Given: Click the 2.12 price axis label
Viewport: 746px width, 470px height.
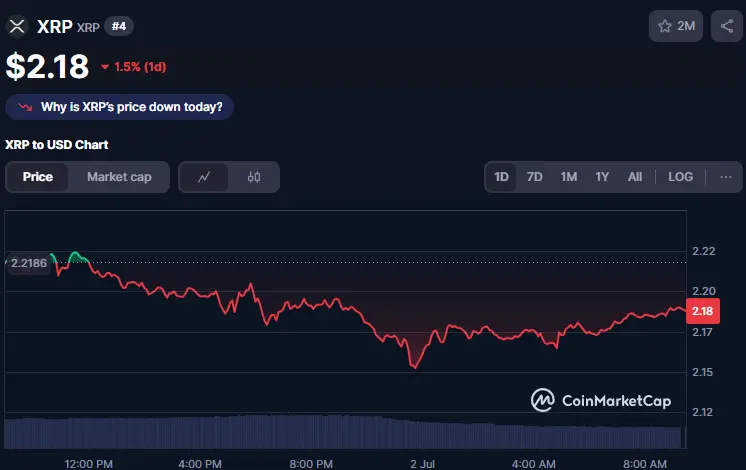Looking at the screenshot, I should pyautogui.click(x=703, y=412).
